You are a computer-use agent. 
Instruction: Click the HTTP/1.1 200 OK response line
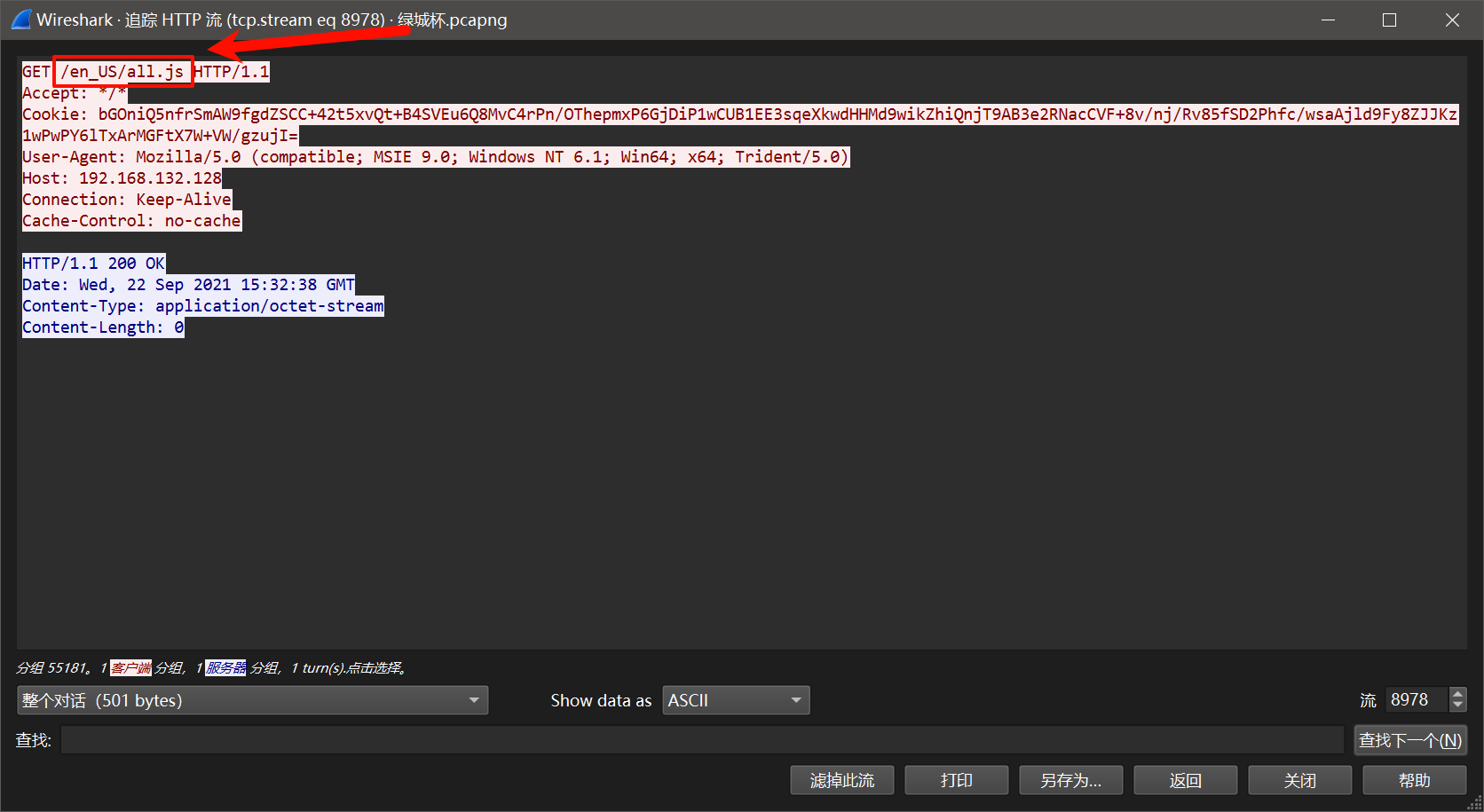[x=93, y=264]
